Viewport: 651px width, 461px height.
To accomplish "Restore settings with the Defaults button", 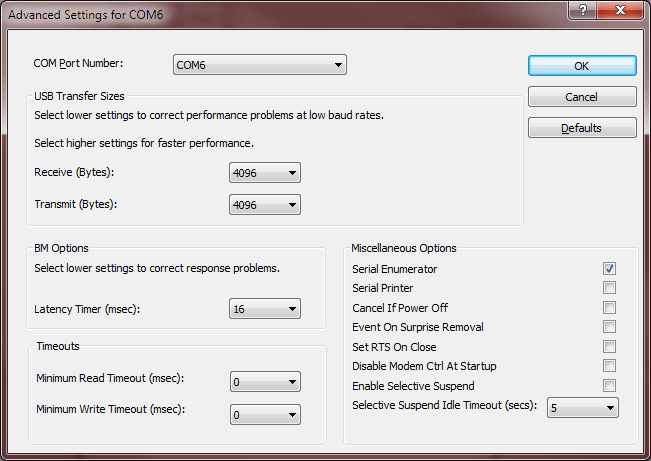I will [582, 128].
